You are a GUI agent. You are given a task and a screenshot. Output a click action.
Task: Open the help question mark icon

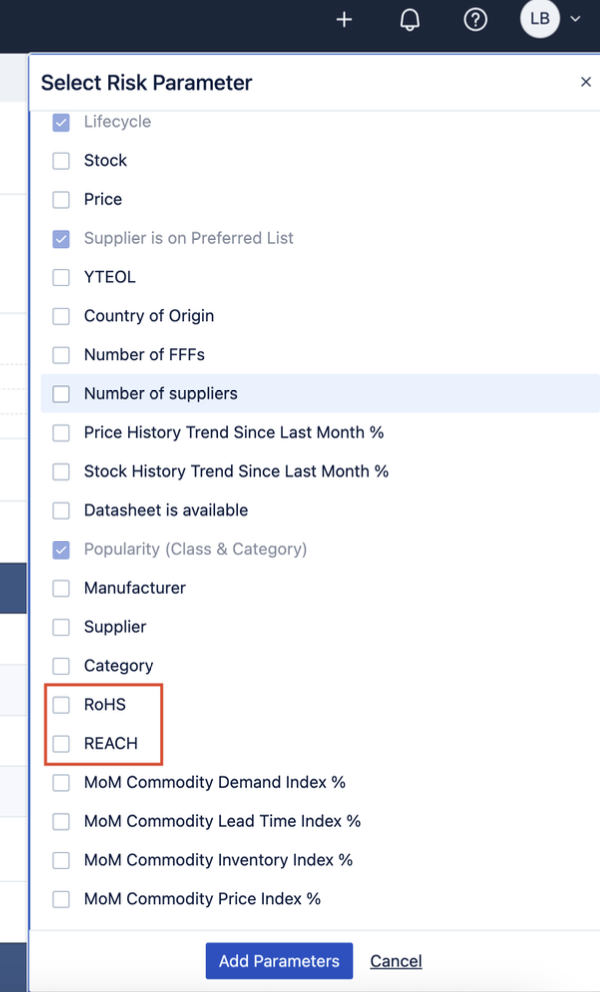coord(476,19)
